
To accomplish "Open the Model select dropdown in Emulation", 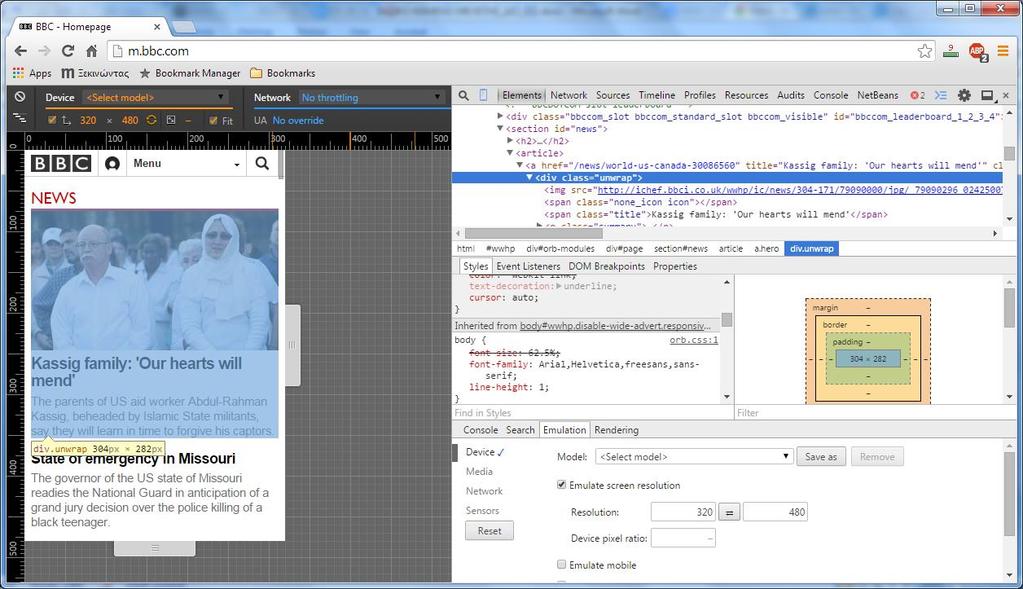I will [x=694, y=457].
